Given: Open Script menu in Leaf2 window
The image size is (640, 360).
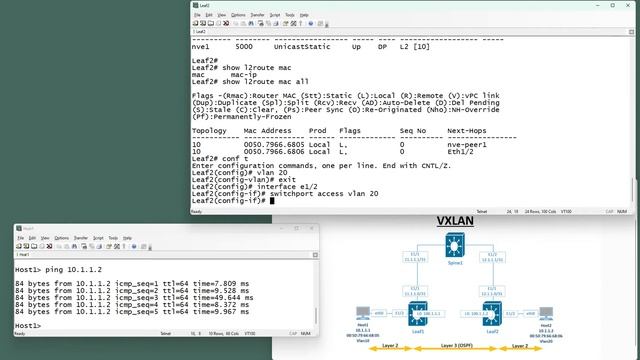Looking at the screenshot, I should pyautogui.click(x=275, y=15).
